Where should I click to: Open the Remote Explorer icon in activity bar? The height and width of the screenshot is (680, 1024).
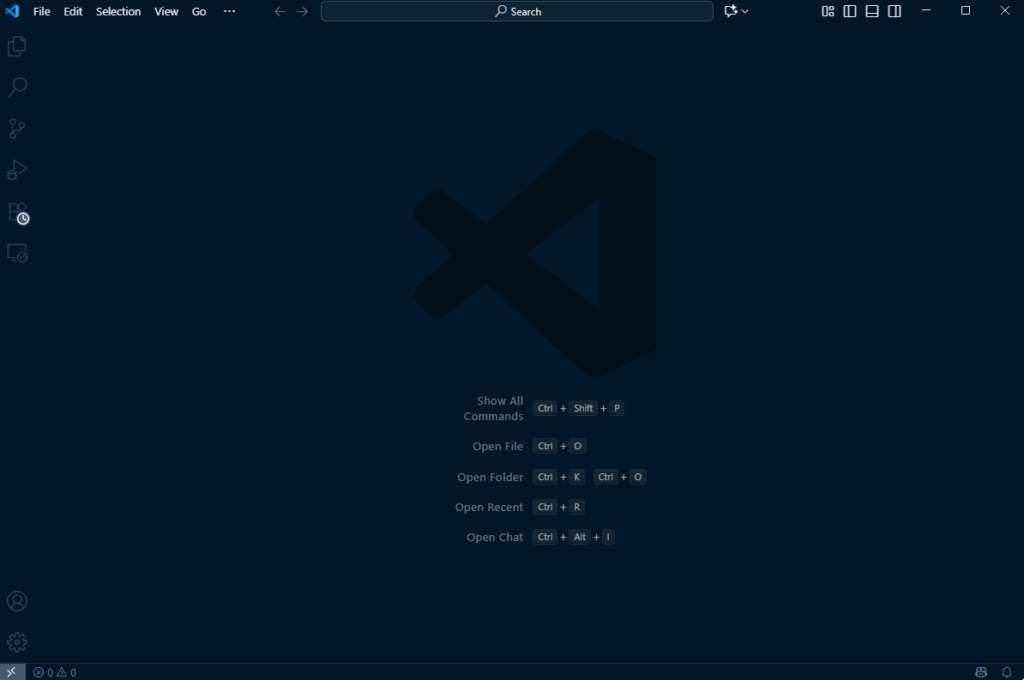[17, 253]
